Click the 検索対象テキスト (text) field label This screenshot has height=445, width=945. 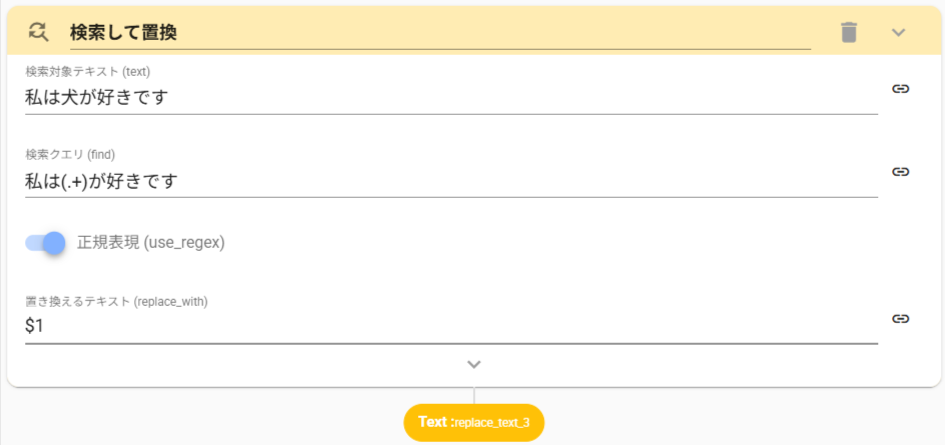click(87, 71)
